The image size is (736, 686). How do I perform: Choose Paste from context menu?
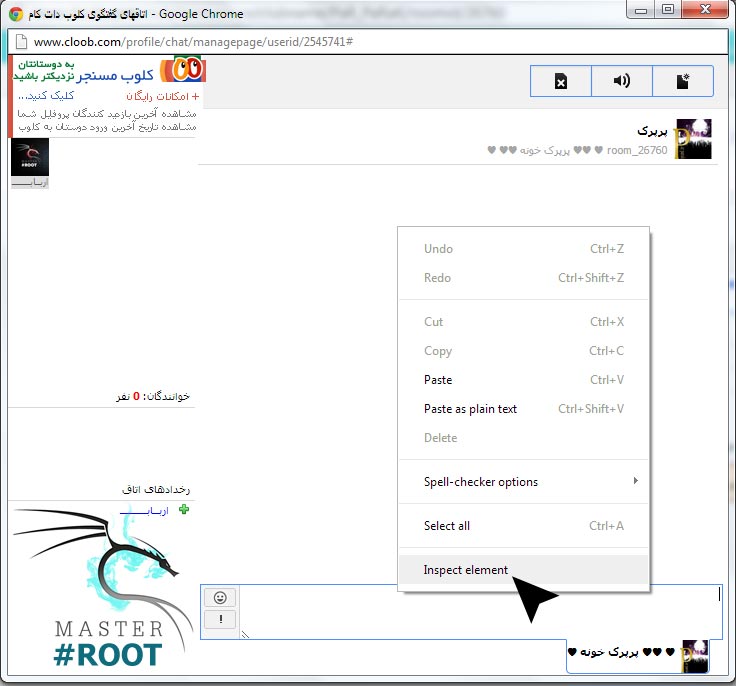tap(523, 380)
